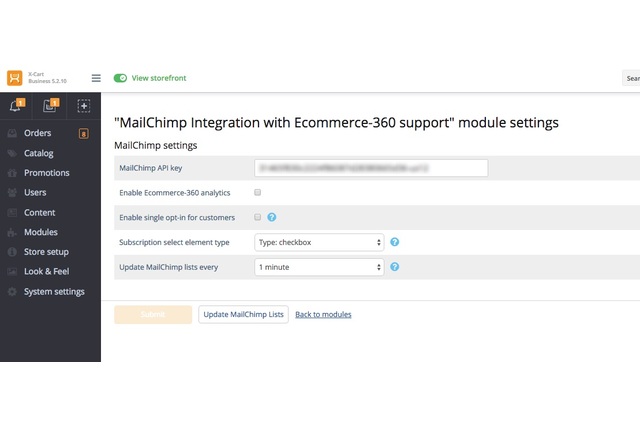Open System settings in sidebar

click(54, 292)
